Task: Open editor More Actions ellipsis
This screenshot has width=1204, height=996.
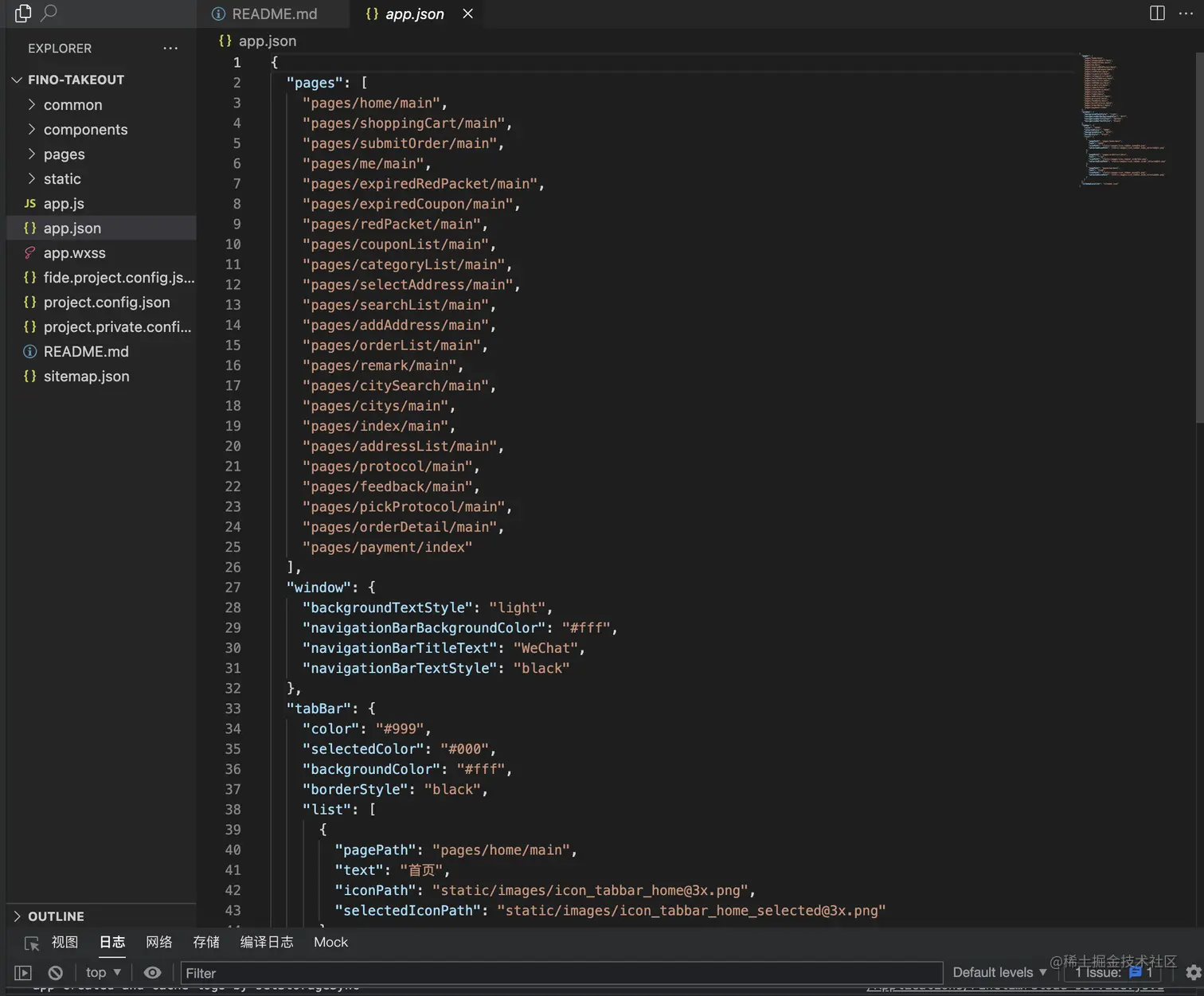Action: pyautogui.click(x=1186, y=13)
